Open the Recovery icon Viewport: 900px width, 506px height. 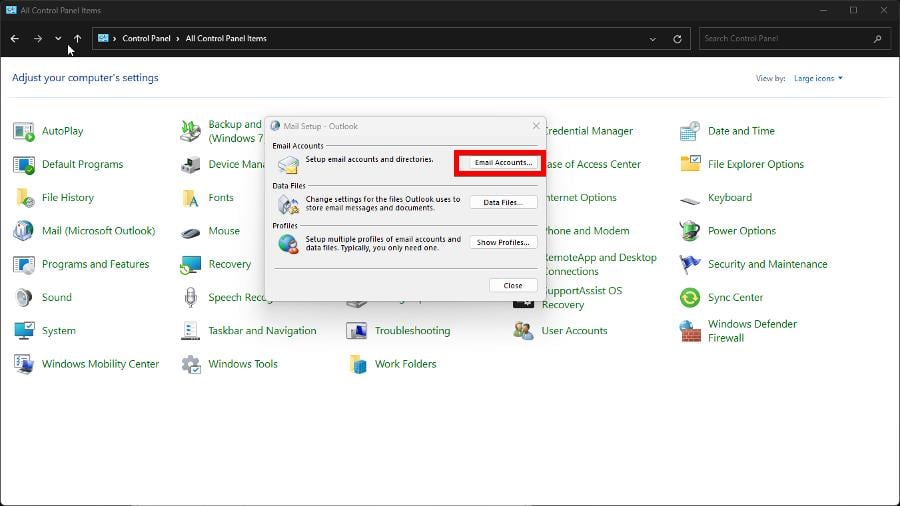[191, 264]
